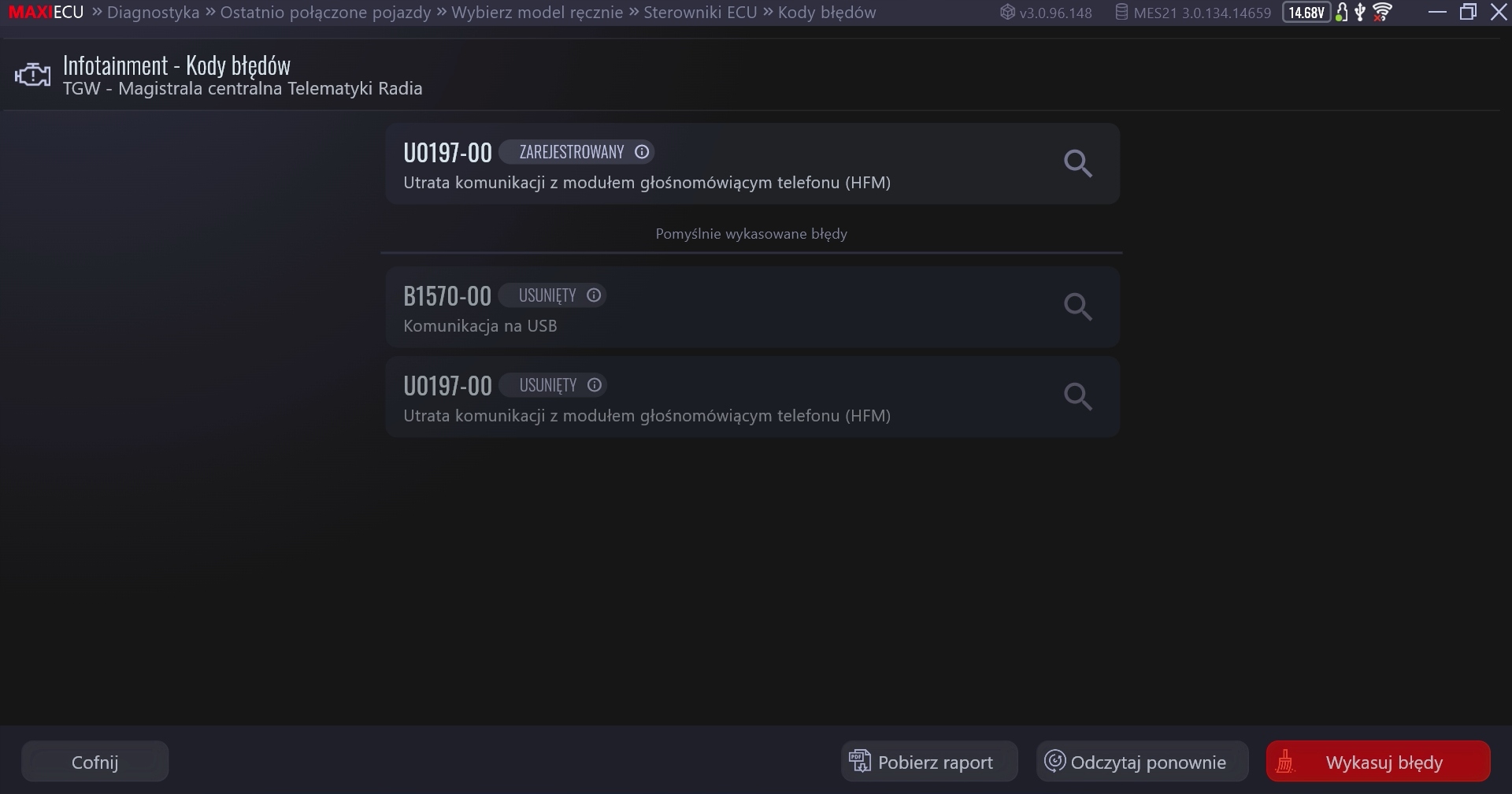Click the engine icon beside Infotainment title
The width and height of the screenshot is (1512, 794).
[x=32, y=76]
